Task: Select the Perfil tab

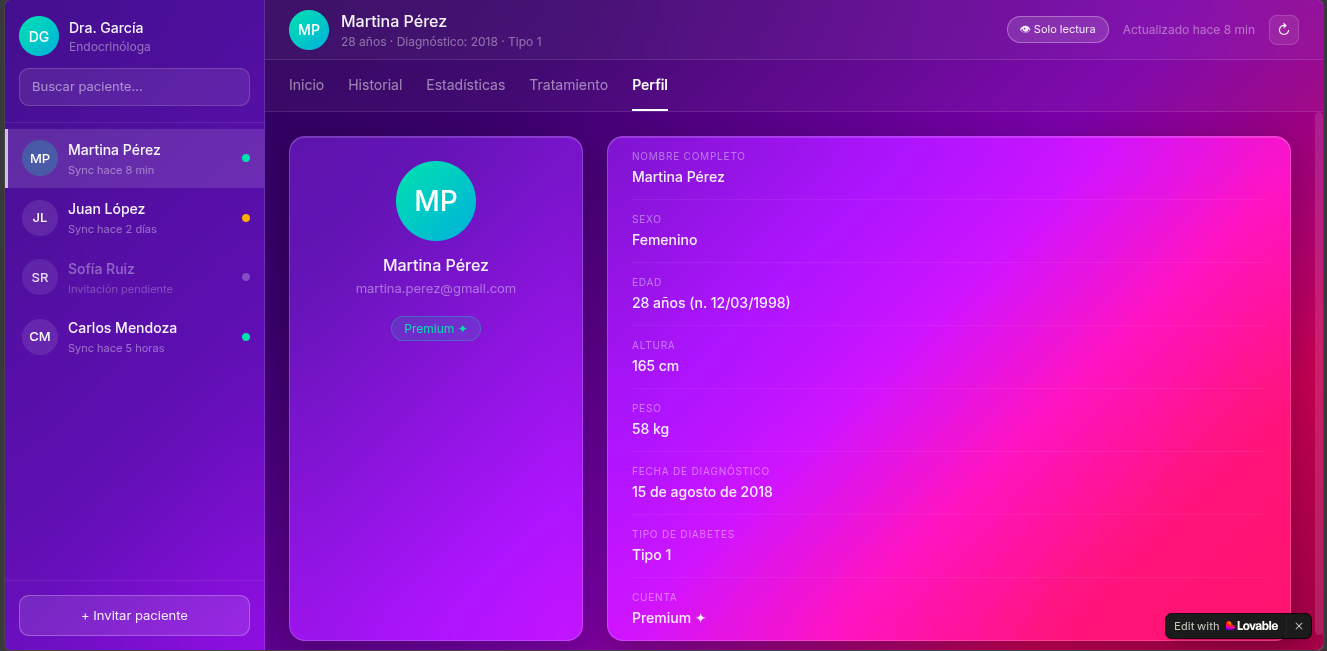Action: click(x=650, y=85)
